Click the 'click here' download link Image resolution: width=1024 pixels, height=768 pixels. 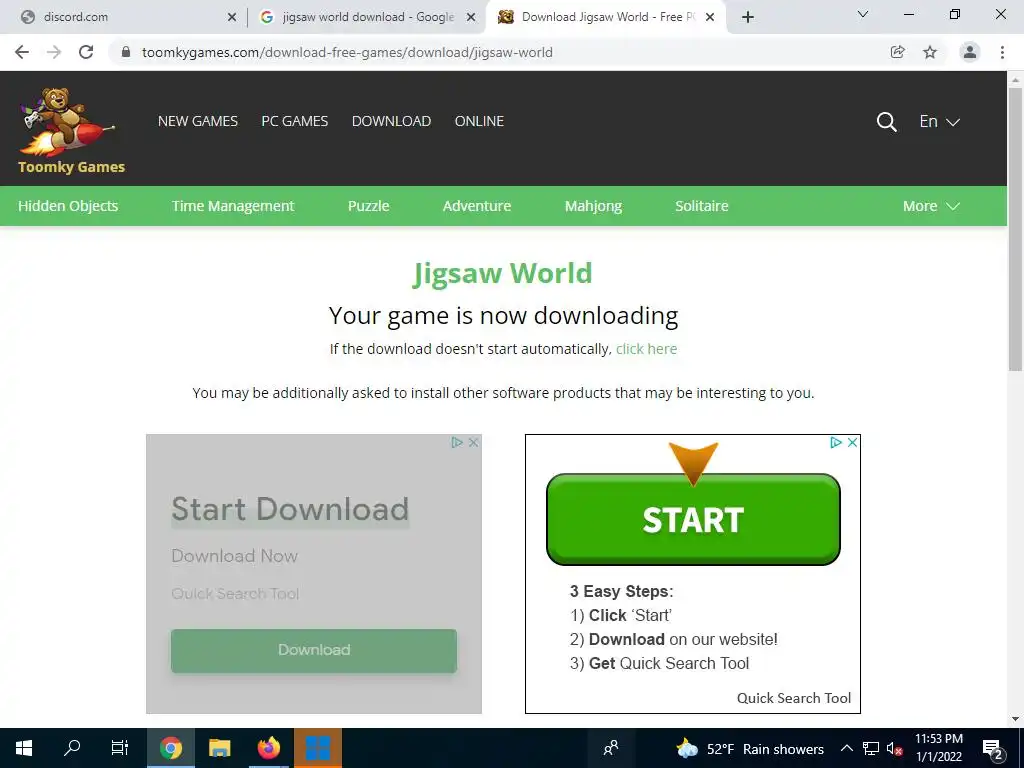click(x=647, y=349)
